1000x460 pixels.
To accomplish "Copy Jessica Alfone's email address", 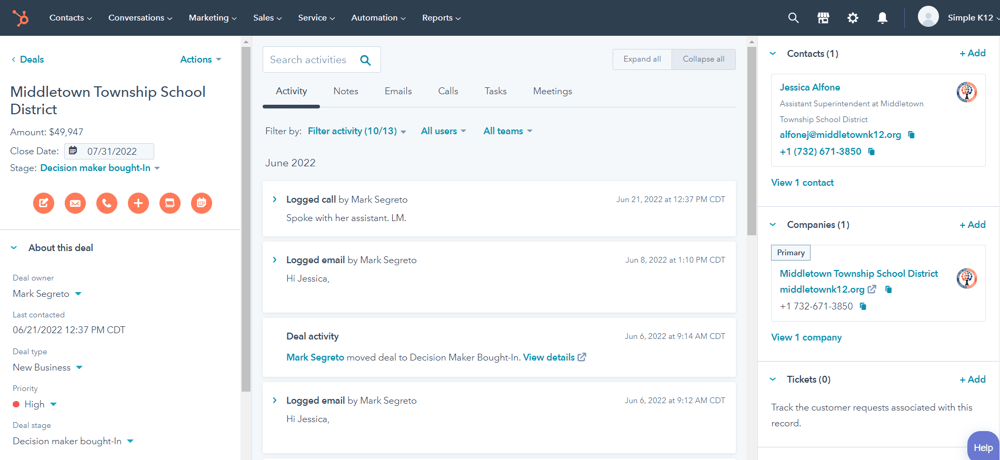I will point(911,135).
